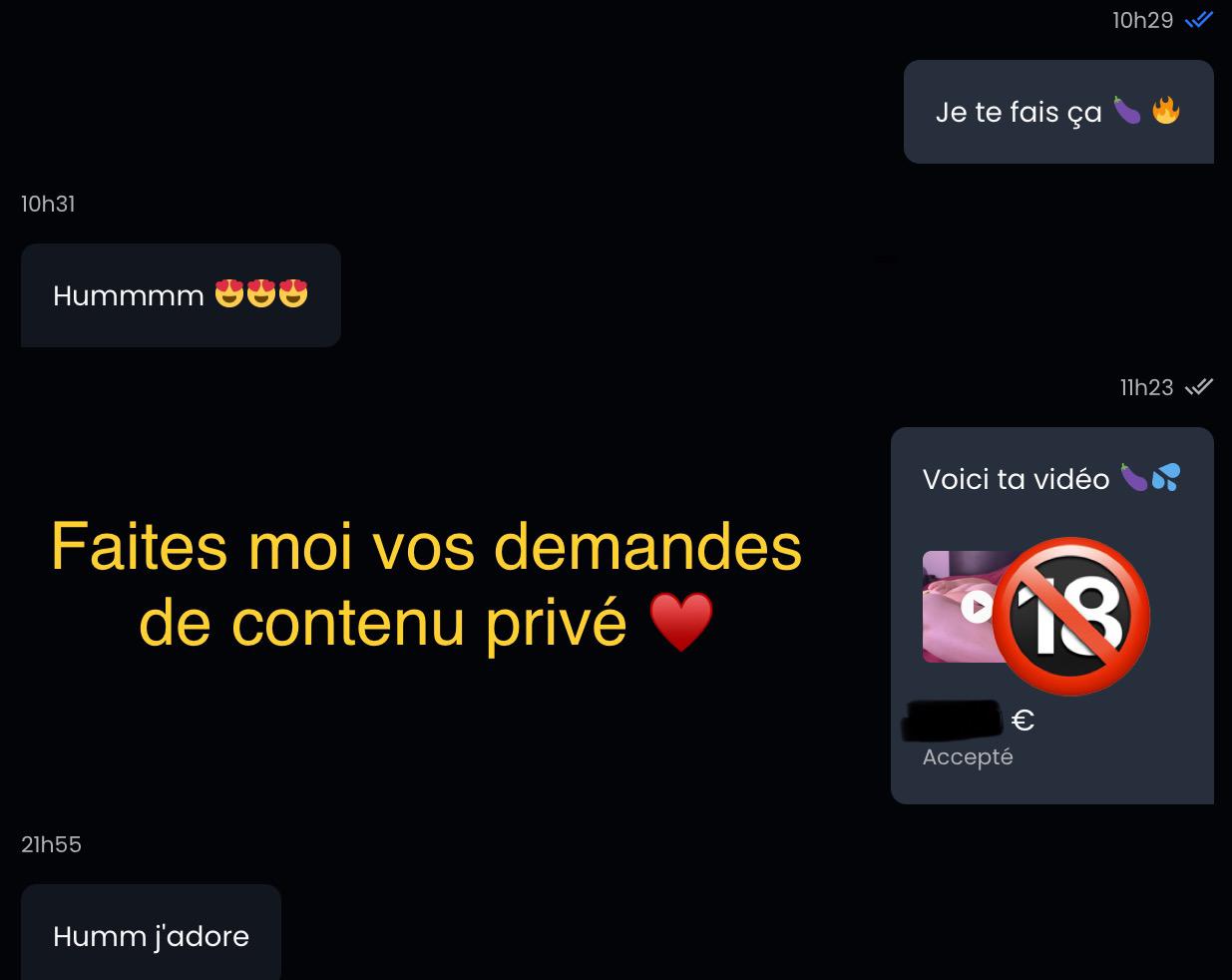Click the yellow 'Faites moi vos demandes' text
Image resolution: width=1232 pixels, height=980 pixels.
click(x=426, y=547)
